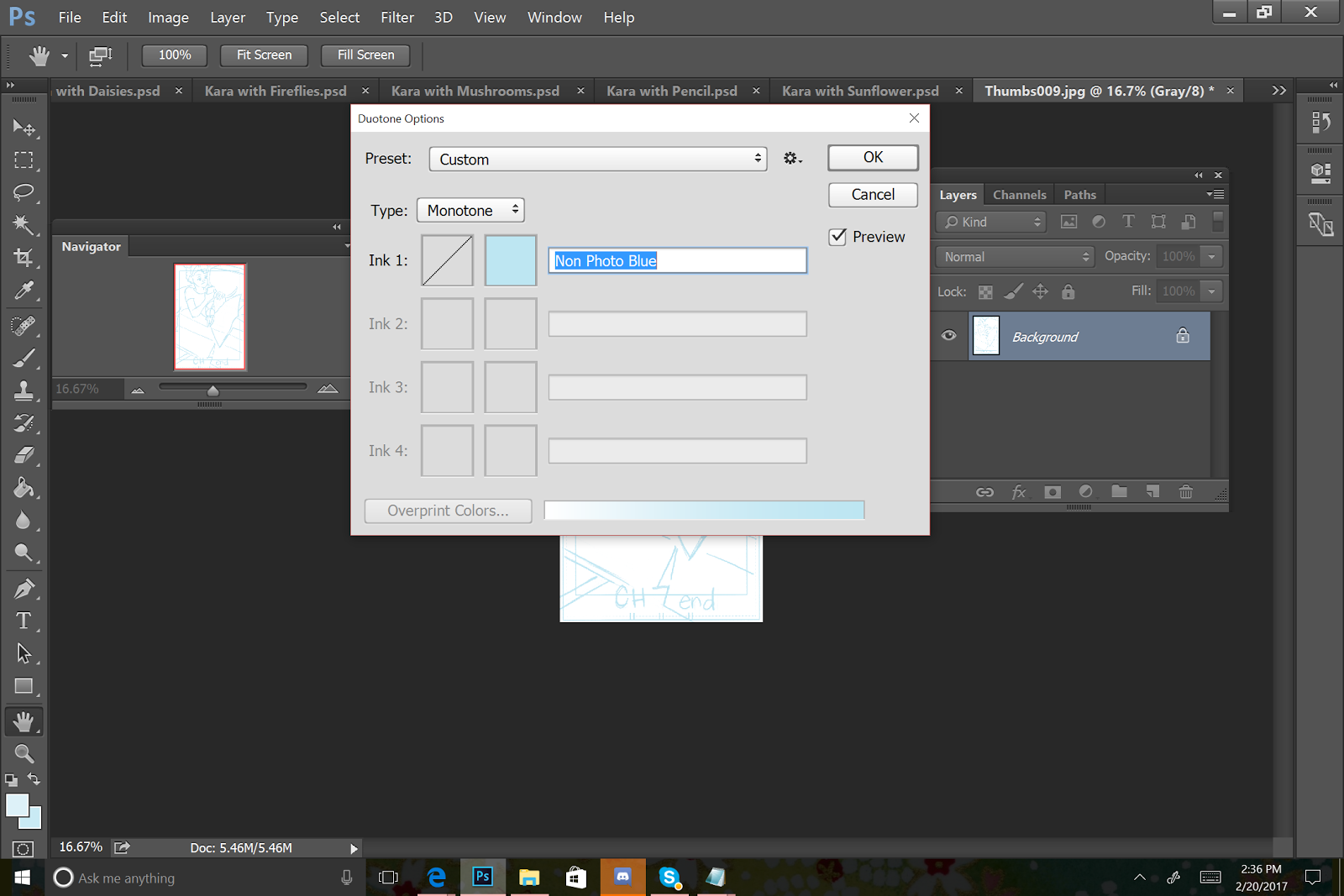Toggle Scroll All Windows option
The height and width of the screenshot is (896, 1344).
100,55
